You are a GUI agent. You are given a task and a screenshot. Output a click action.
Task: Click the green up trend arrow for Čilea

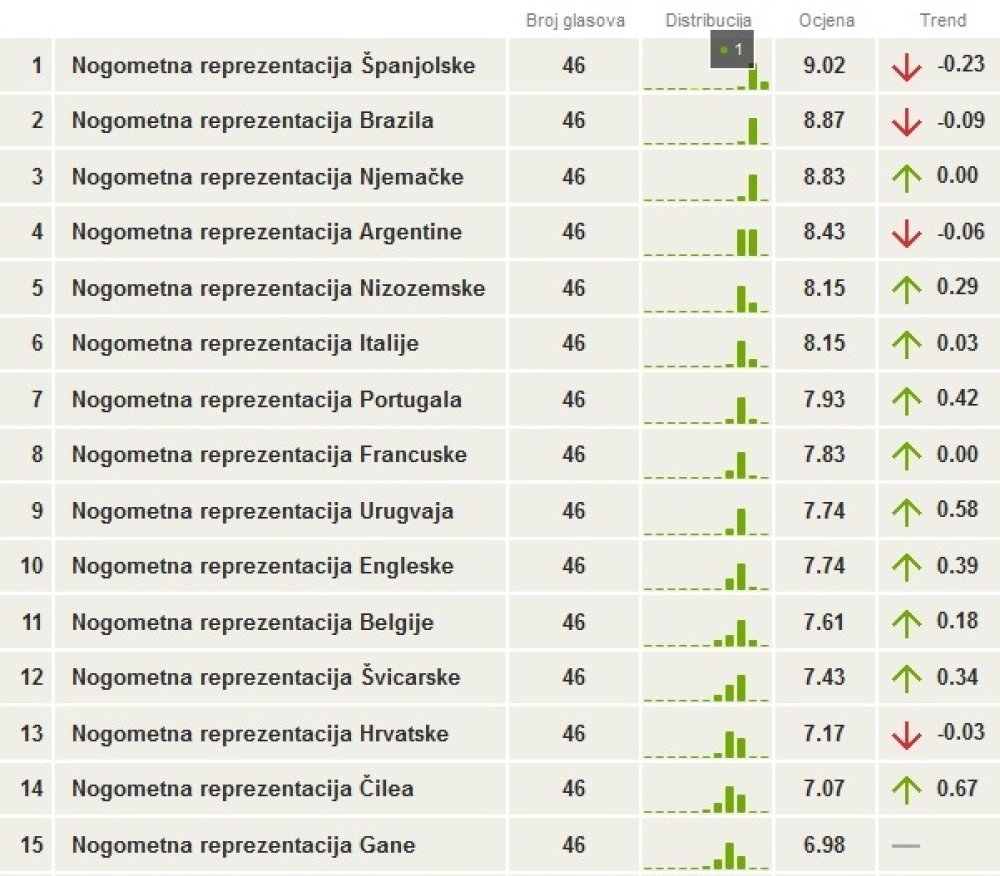click(906, 791)
